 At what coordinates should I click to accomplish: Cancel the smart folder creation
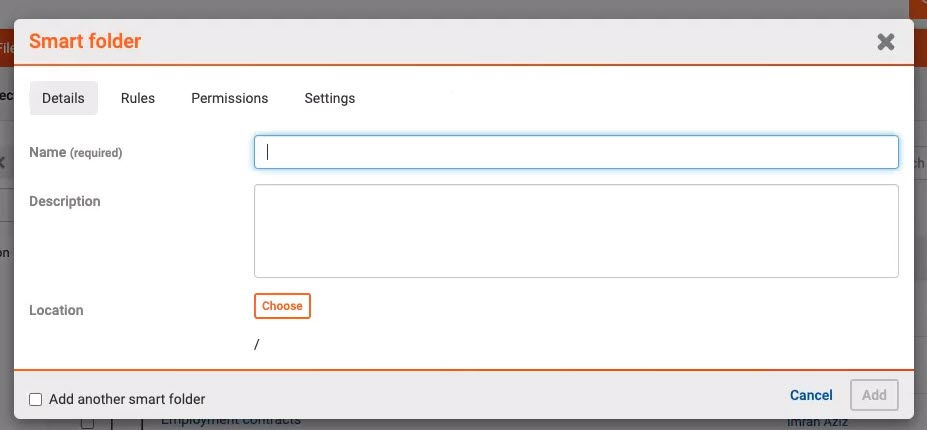tap(811, 395)
